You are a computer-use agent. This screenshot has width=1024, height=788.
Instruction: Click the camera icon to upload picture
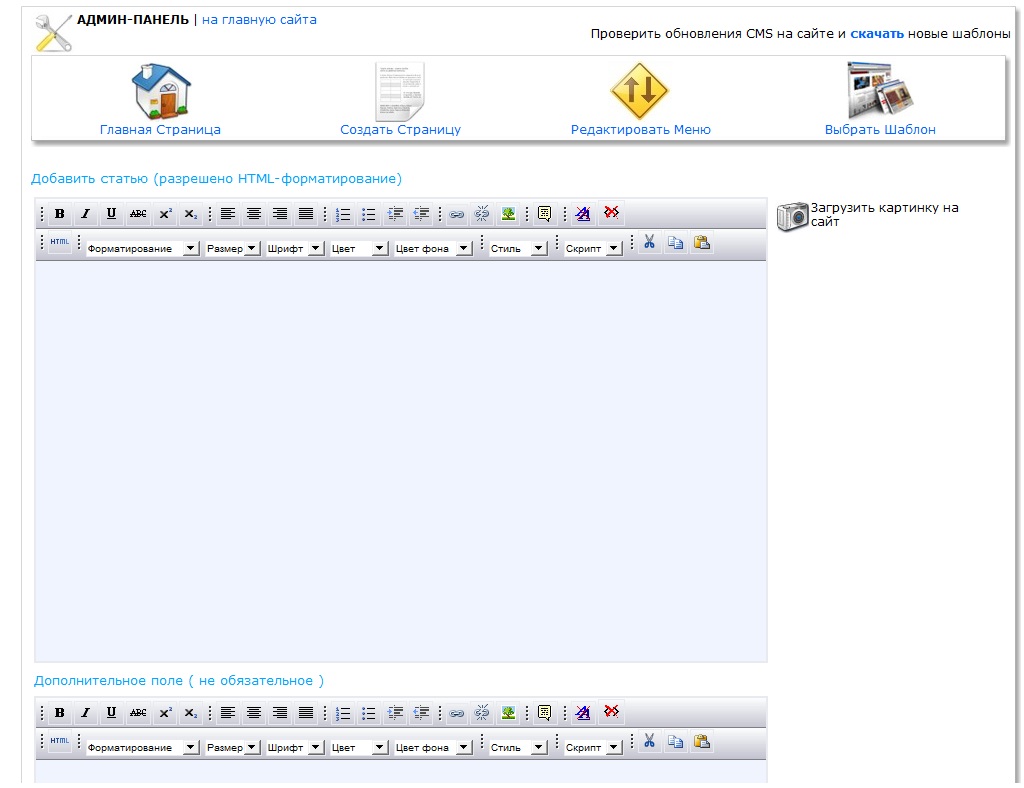point(792,216)
